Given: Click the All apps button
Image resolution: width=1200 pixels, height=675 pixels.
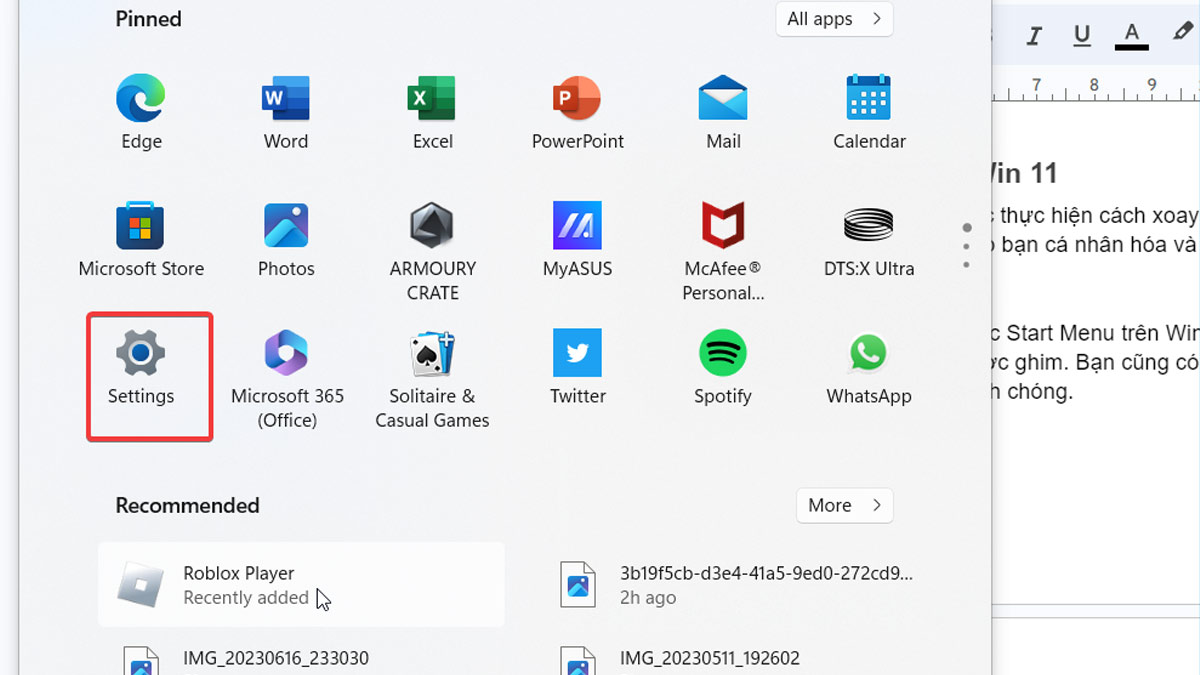Looking at the screenshot, I should (x=834, y=19).
